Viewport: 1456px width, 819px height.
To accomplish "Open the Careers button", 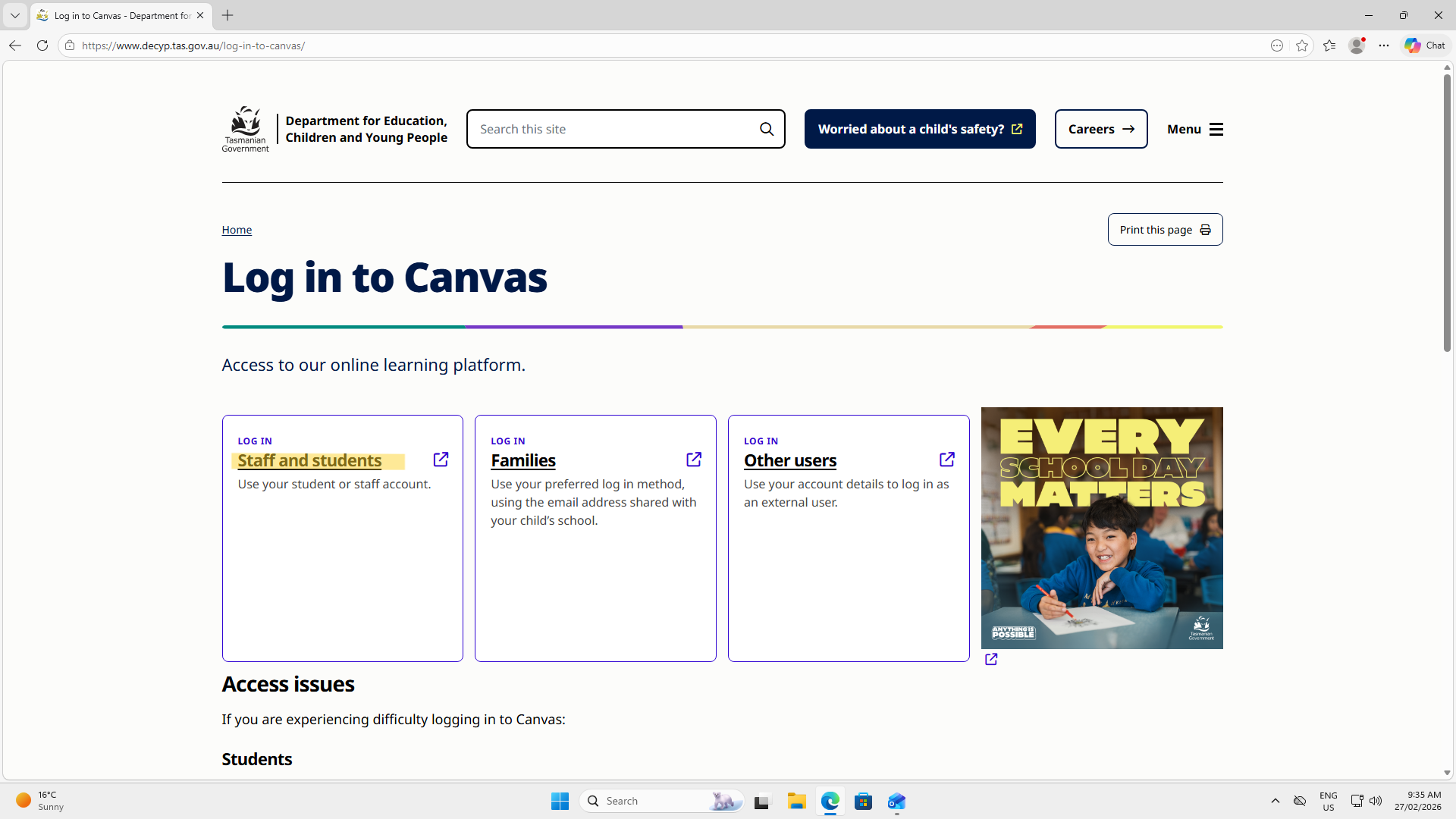I will click(1100, 129).
